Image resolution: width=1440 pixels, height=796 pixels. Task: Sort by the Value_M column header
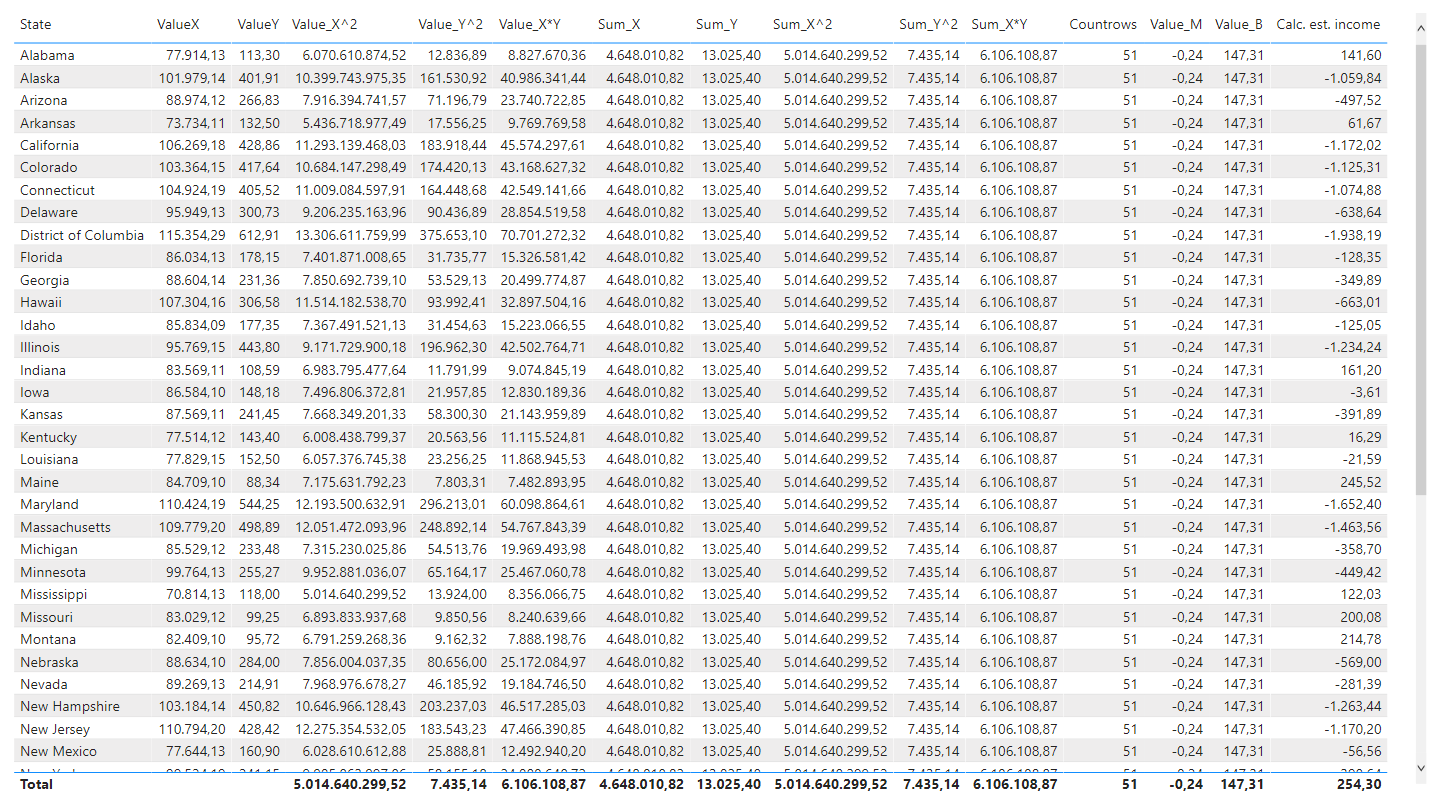pyautogui.click(x=1176, y=24)
